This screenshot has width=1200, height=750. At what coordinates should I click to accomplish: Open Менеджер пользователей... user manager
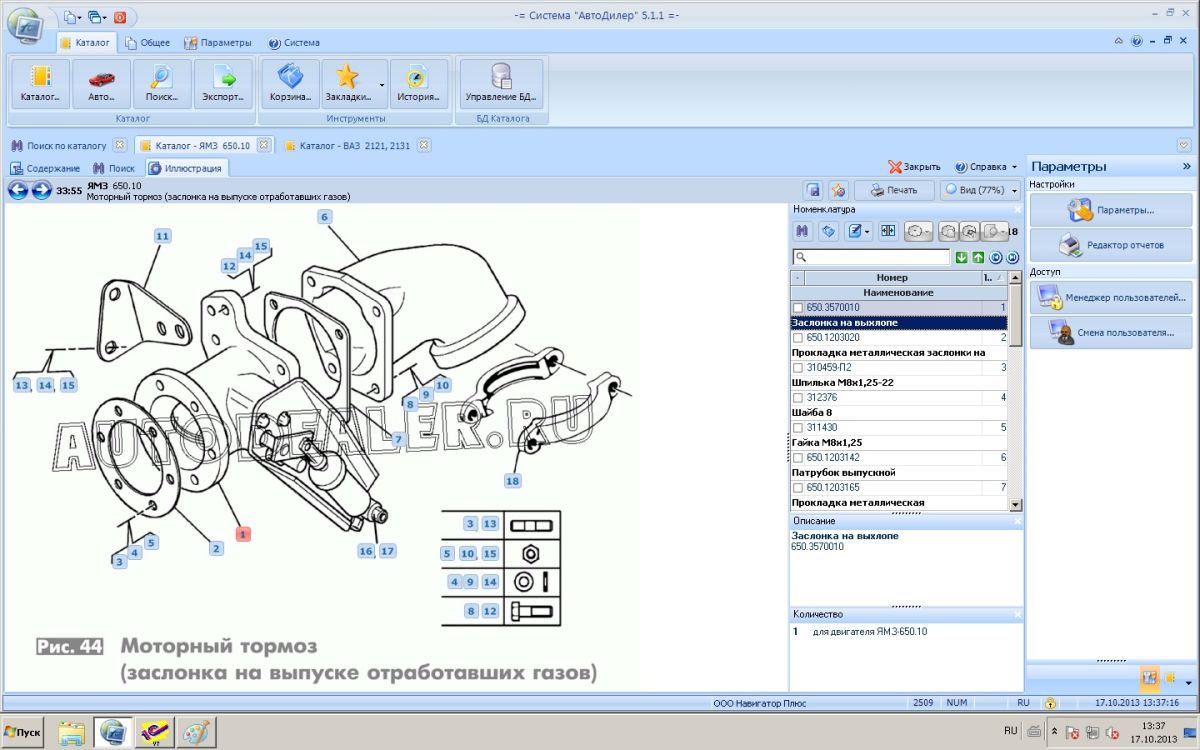(x=1111, y=298)
